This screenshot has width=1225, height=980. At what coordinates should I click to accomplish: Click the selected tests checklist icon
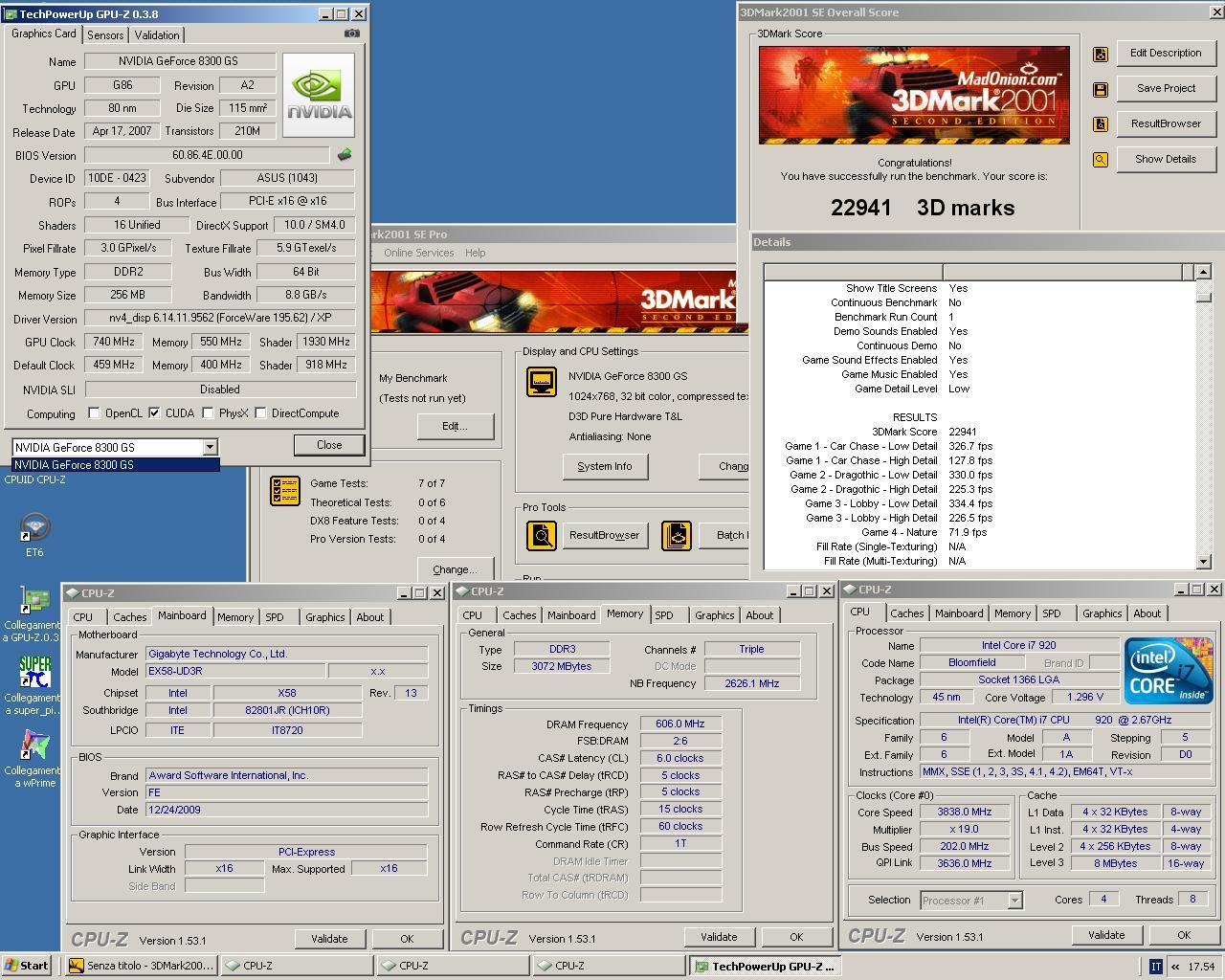[285, 491]
